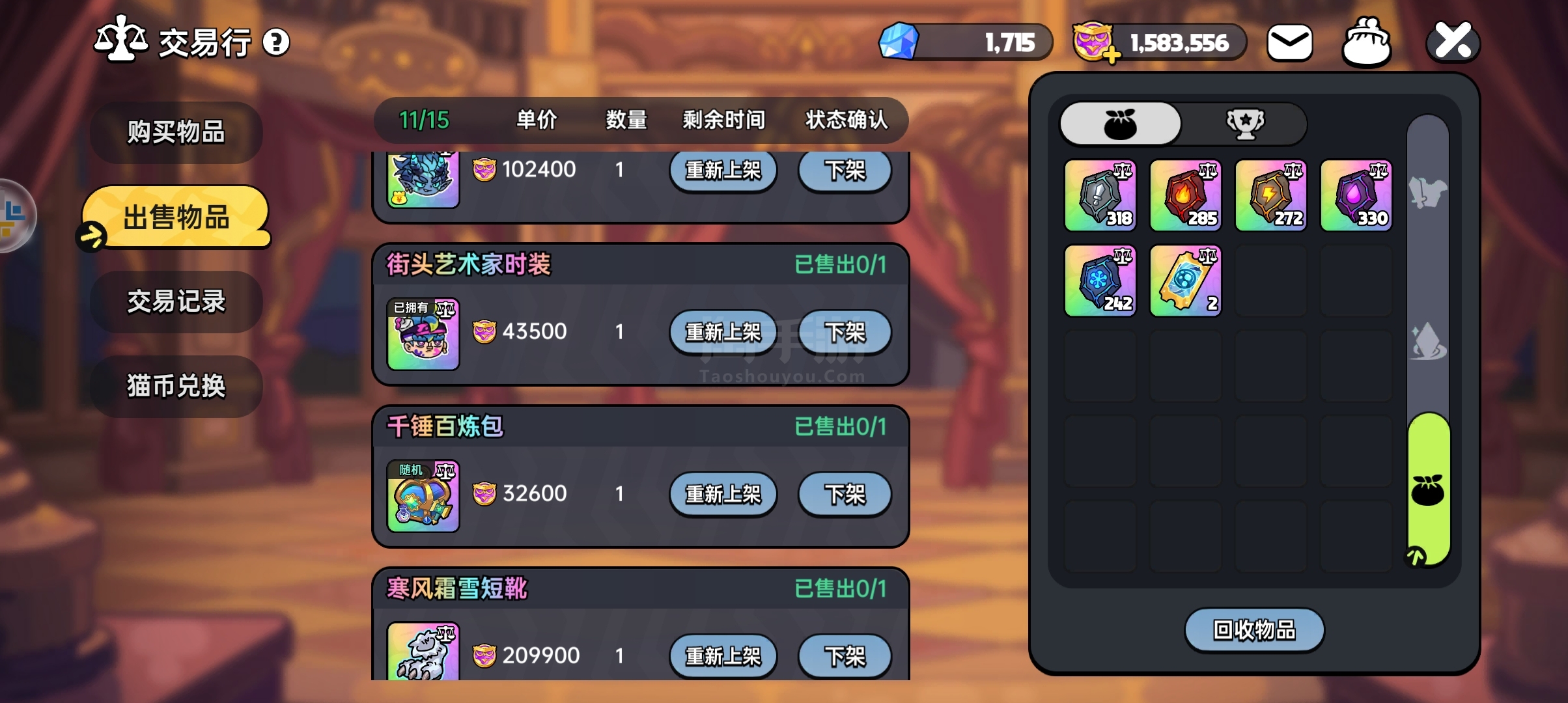Select the lightning stone item with 272
The width and height of the screenshot is (1568, 703).
pos(1270,195)
